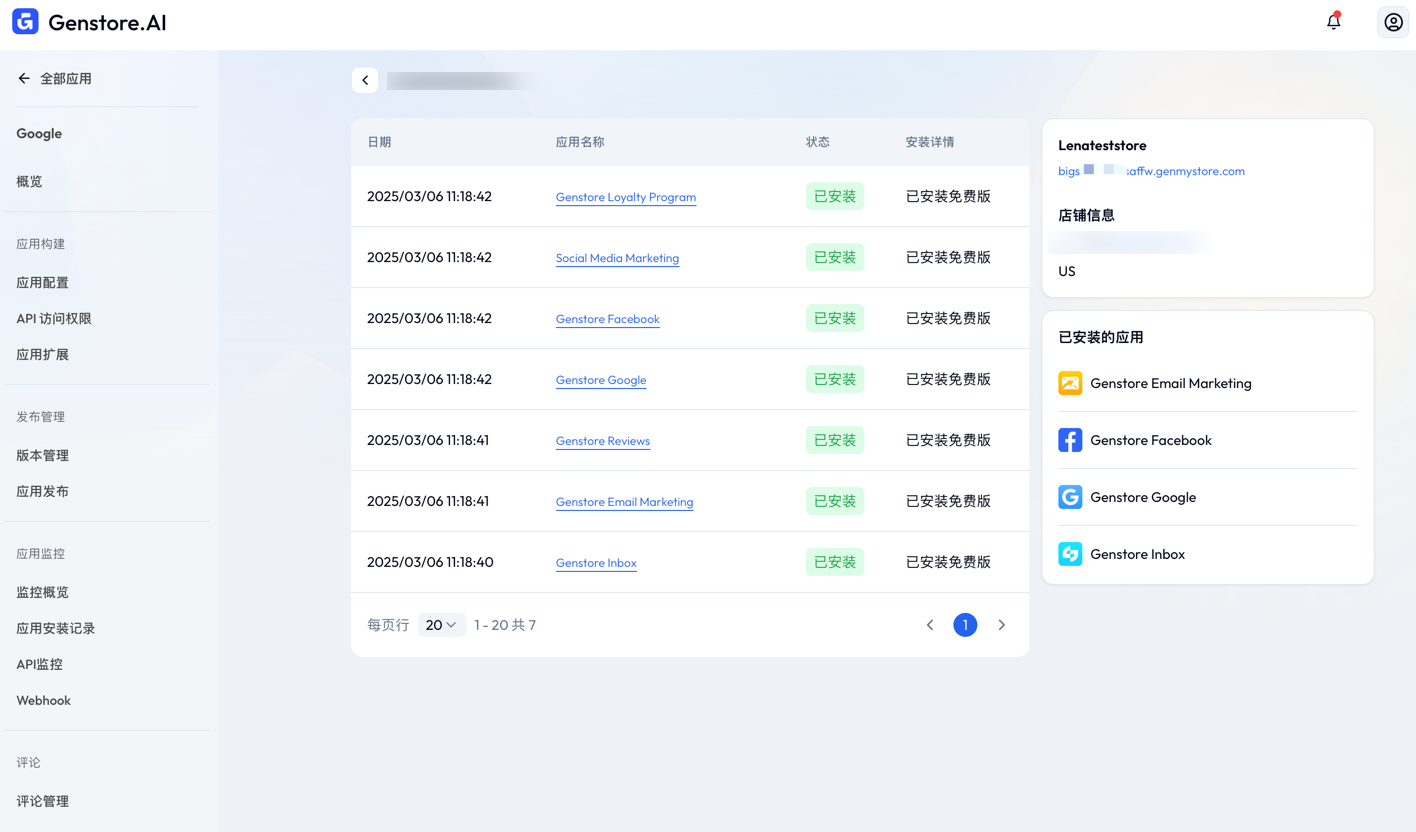
Task: Open 应用安装记录 in the sidebar
Action: (56, 628)
